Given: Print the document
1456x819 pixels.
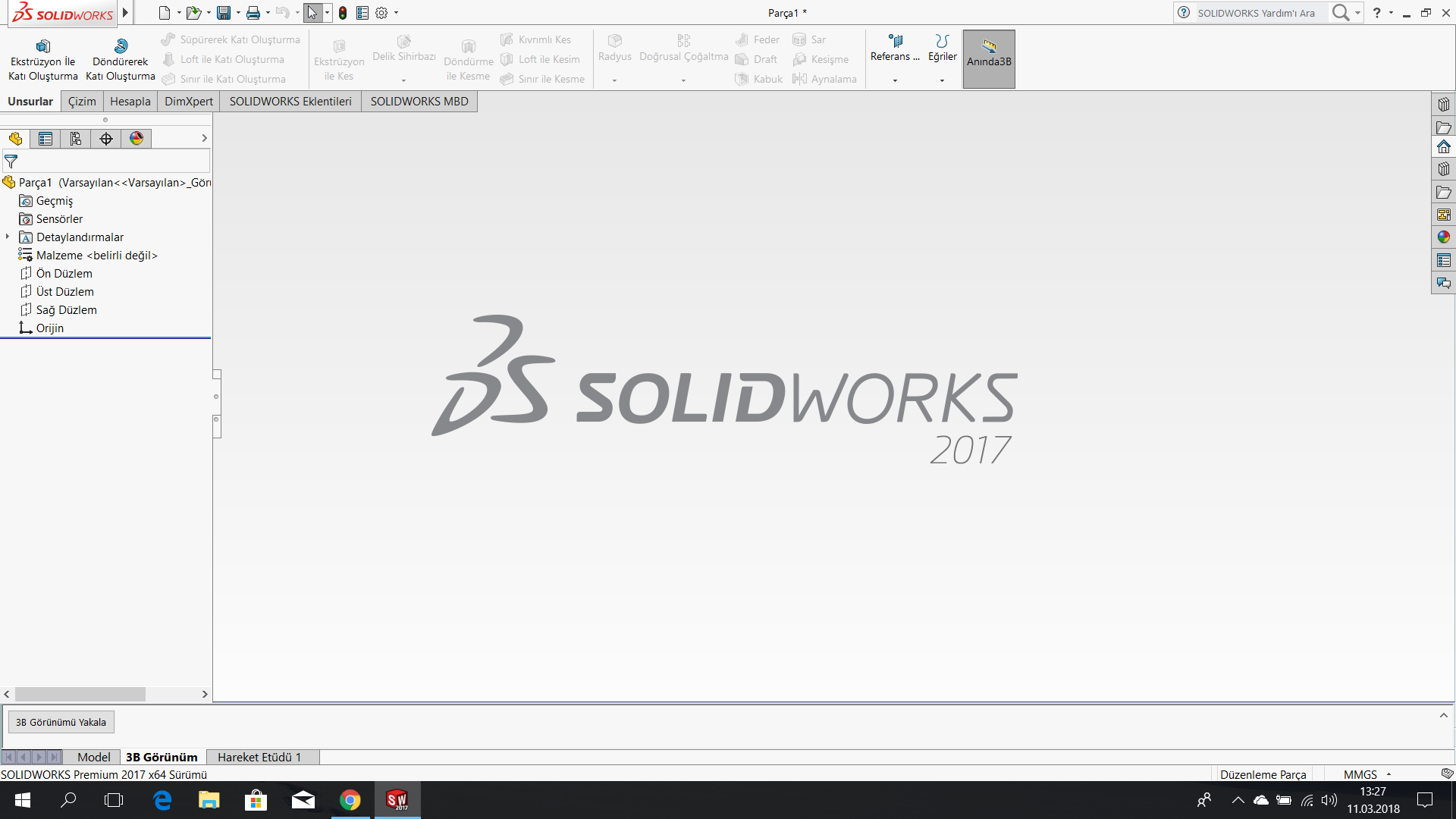Looking at the screenshot, I should tap(253, 13).
